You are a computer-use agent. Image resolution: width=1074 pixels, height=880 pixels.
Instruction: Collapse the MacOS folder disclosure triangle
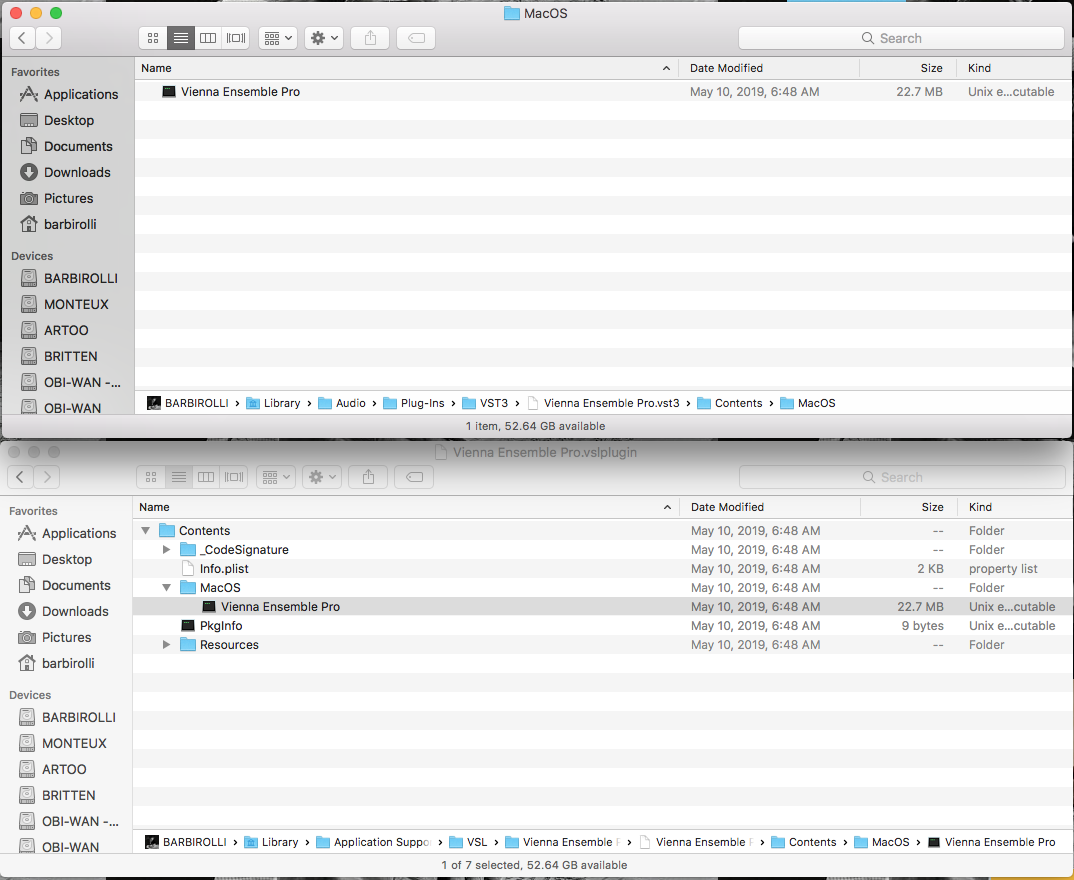[x=166, y=588]
